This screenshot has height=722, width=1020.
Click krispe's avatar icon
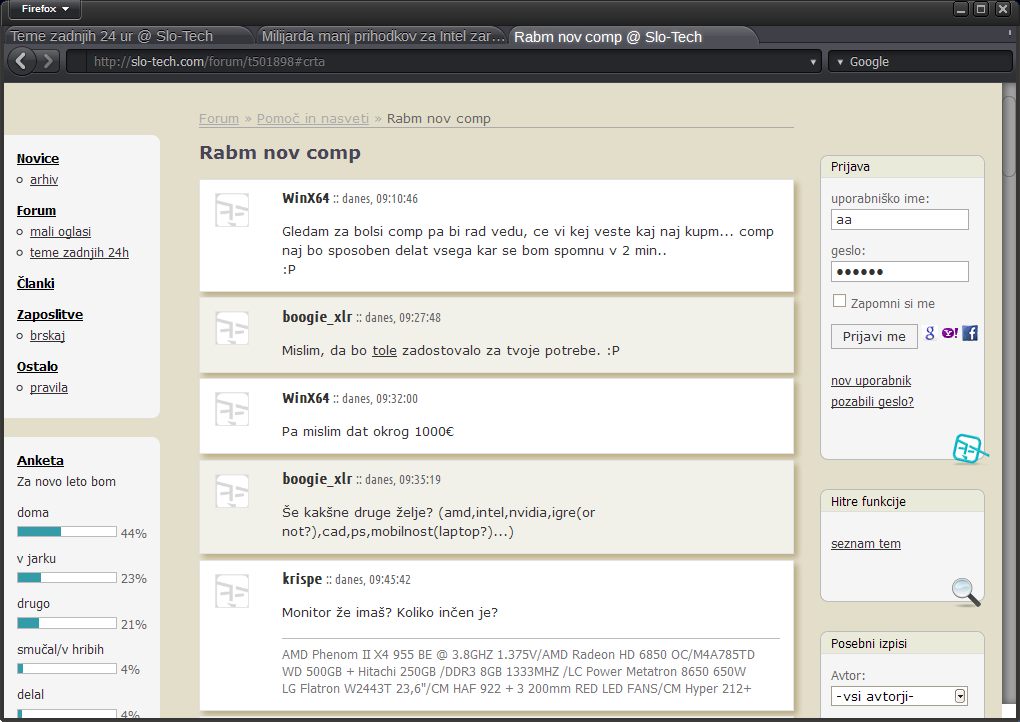pyautogui.click(x=232, y=591)
